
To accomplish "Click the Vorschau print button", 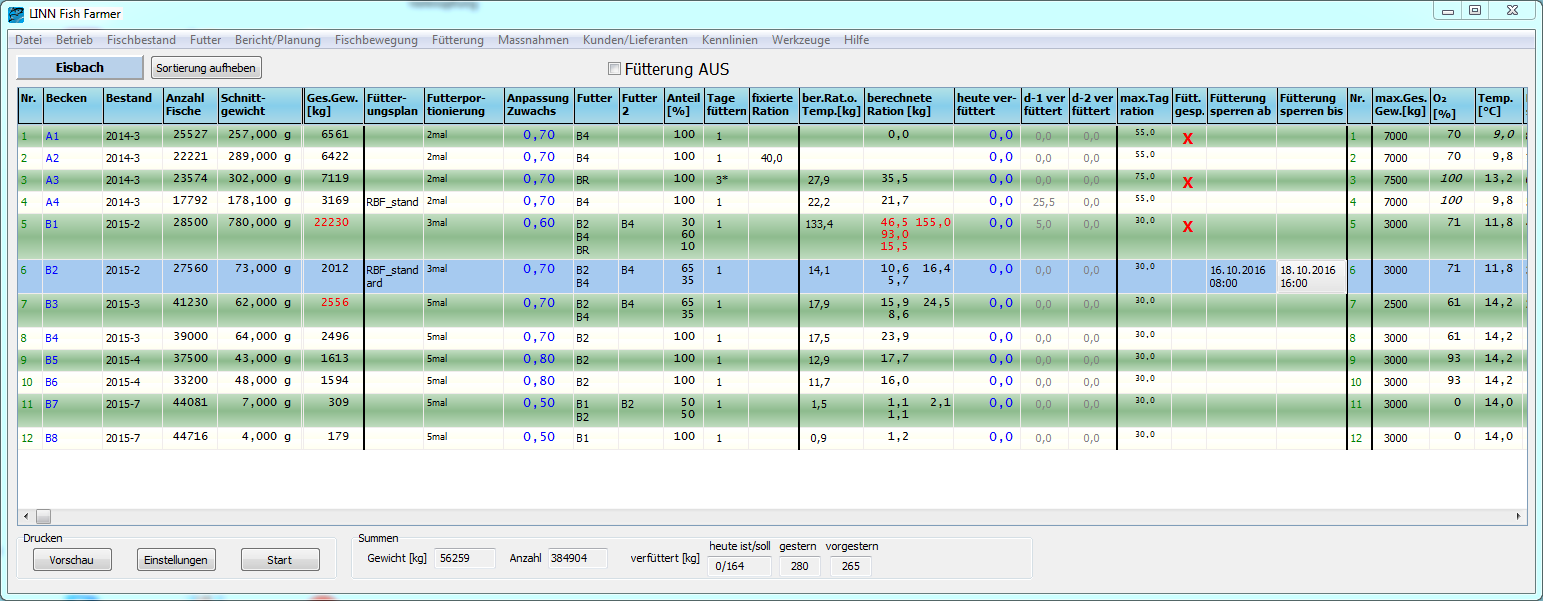I will pyautogui.click(x=71, y=560).
